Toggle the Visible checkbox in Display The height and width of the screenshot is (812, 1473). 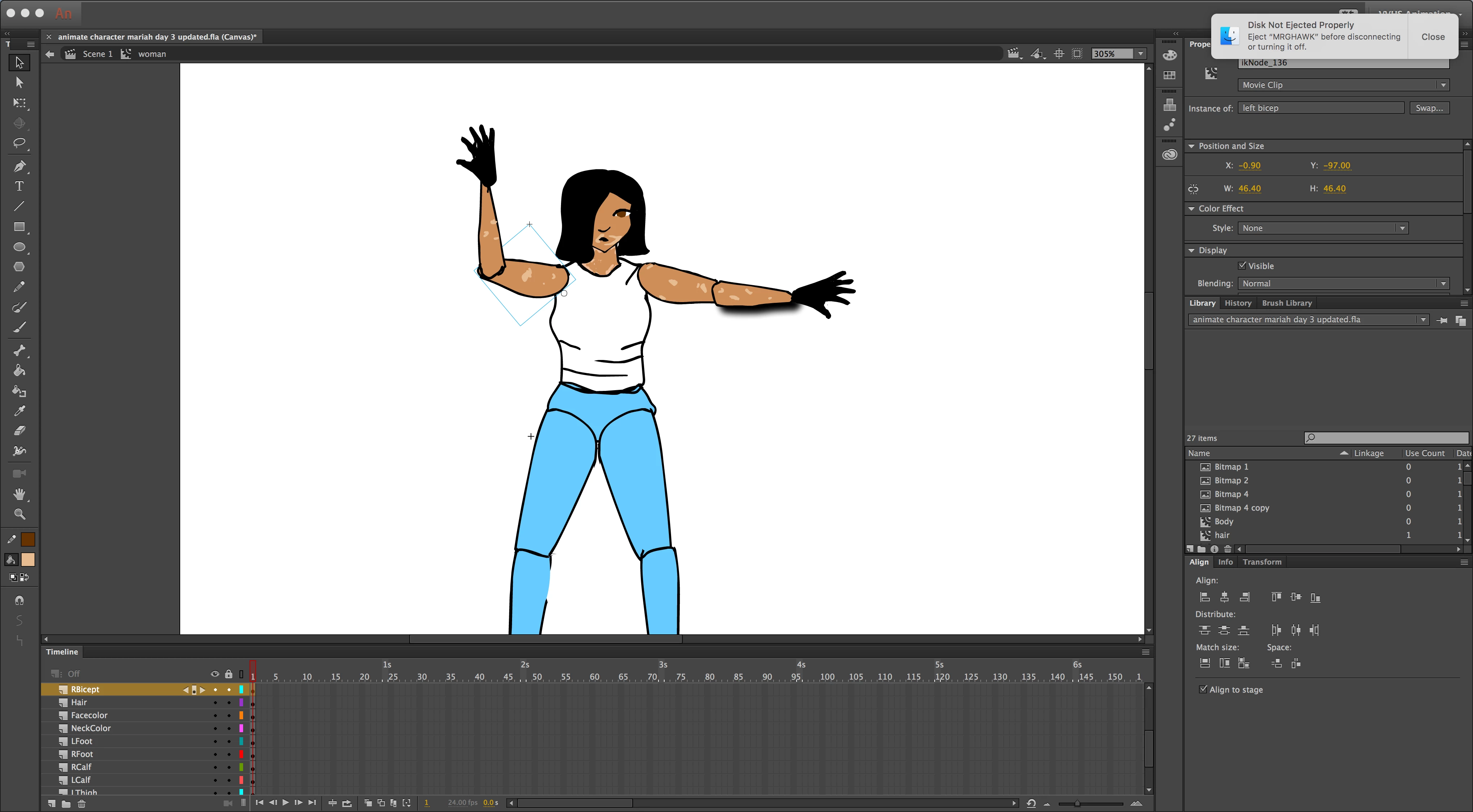tap(1242, 266)
